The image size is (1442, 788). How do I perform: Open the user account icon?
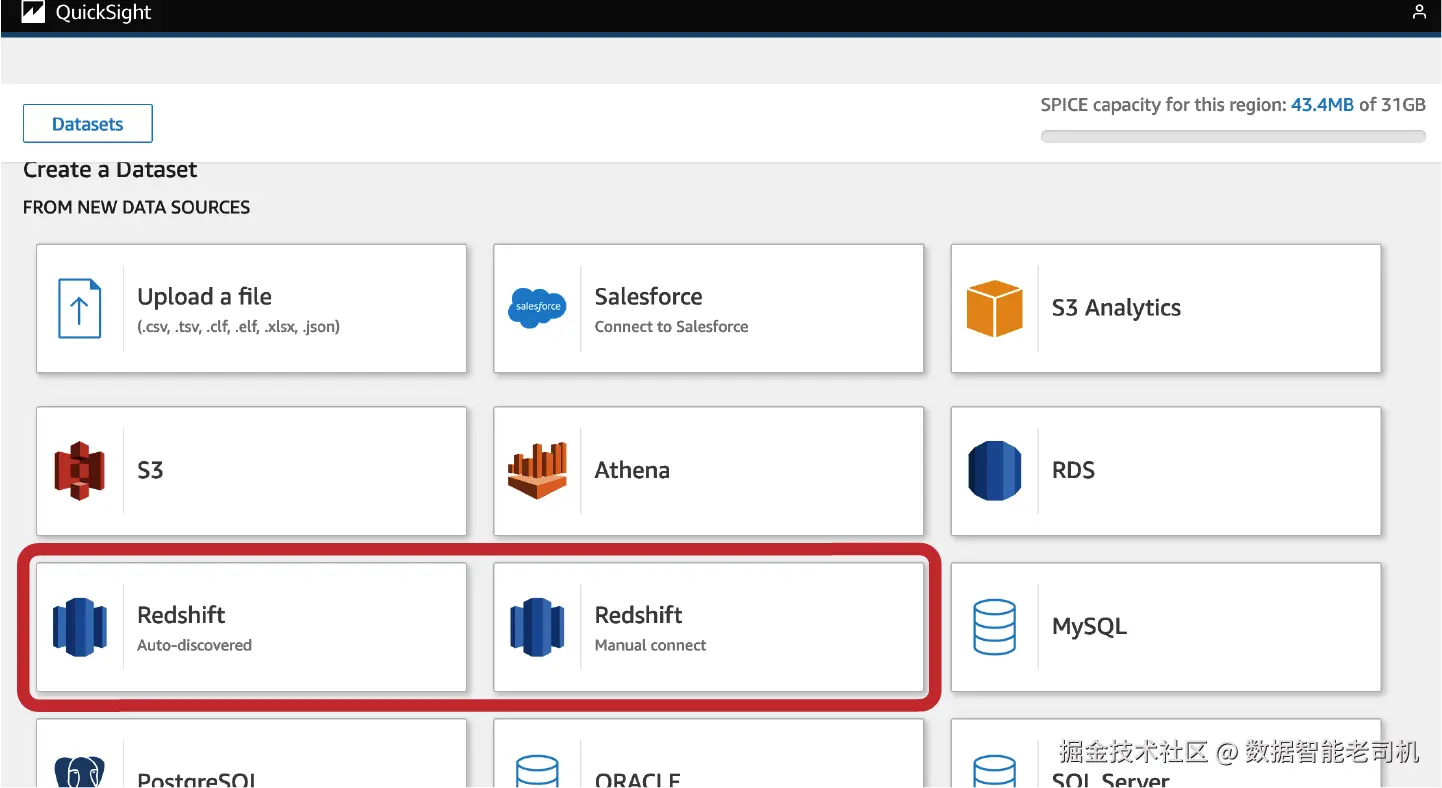[x=1419, y=13]
